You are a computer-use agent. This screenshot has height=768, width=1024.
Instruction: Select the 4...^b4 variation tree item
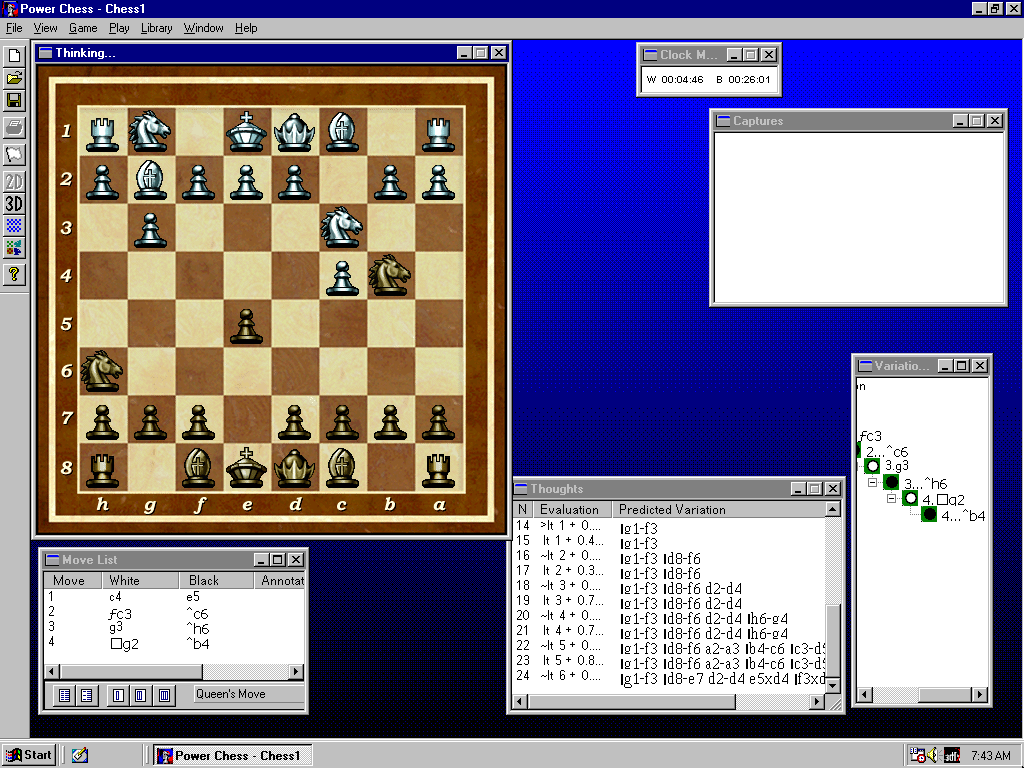click(963, 516)
